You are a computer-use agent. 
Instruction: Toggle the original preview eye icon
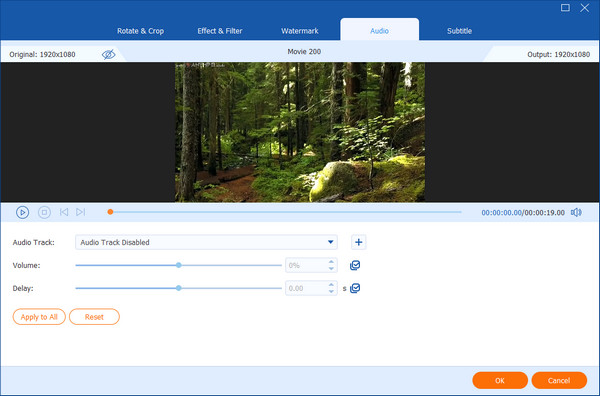(x=109, y=54)
